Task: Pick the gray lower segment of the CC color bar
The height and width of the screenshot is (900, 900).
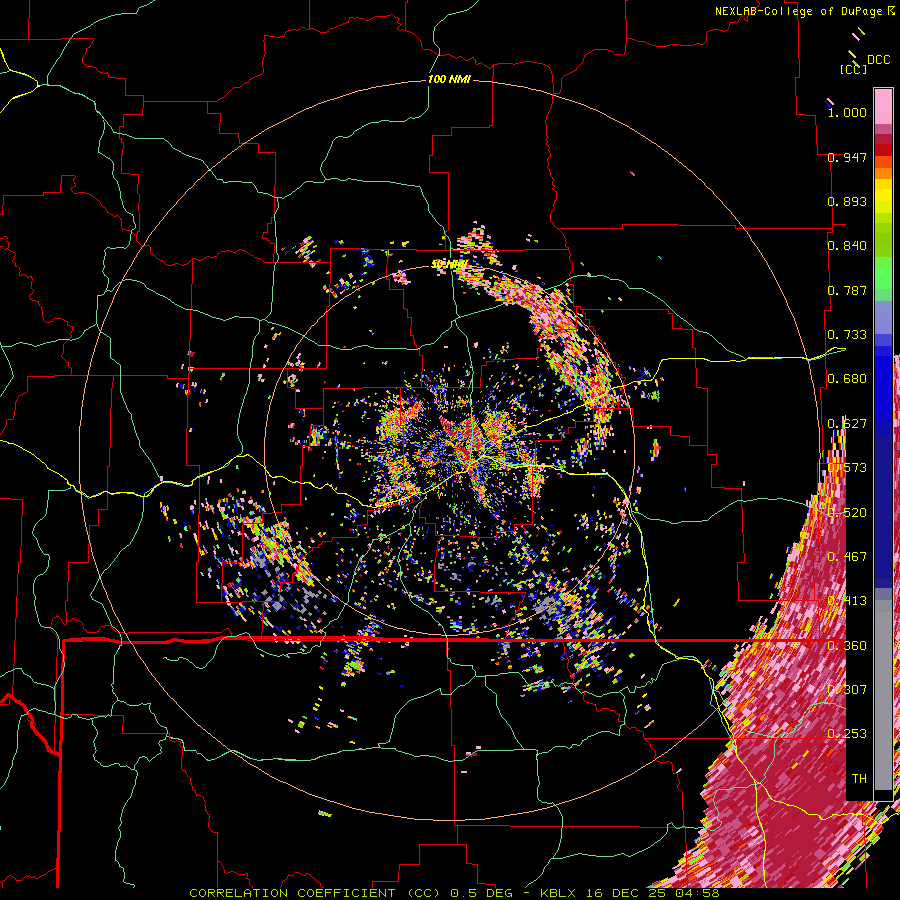Action: point(883,697)
